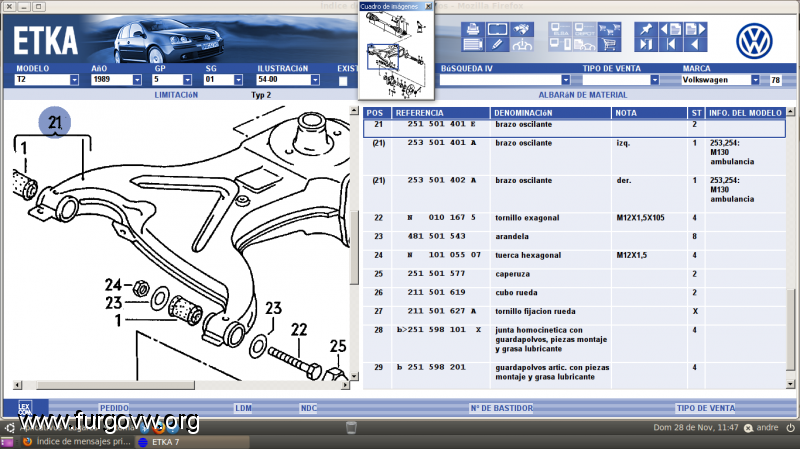Screen dimensions: 800x449
Task: Click the REFERENCIA column header
Action: (x=441, y=113)
